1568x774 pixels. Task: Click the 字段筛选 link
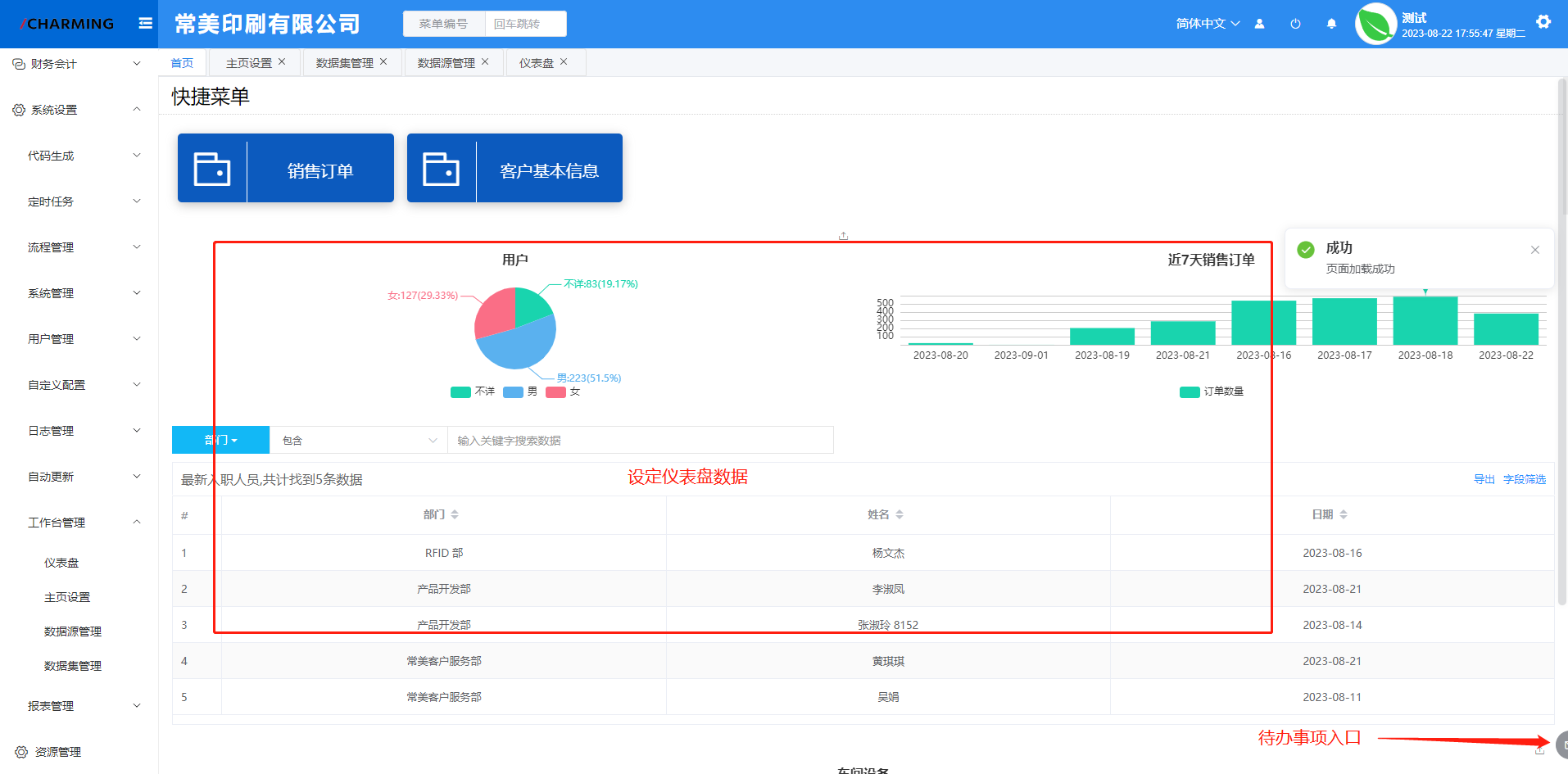click(1525, 479)
